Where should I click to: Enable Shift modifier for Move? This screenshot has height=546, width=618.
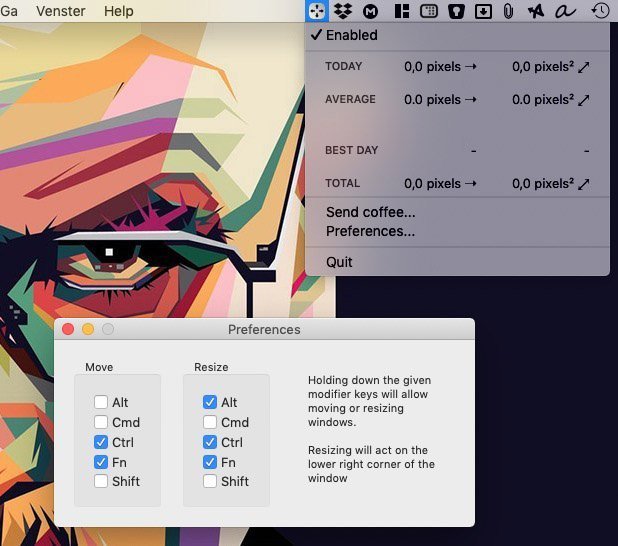pos(101,481)
